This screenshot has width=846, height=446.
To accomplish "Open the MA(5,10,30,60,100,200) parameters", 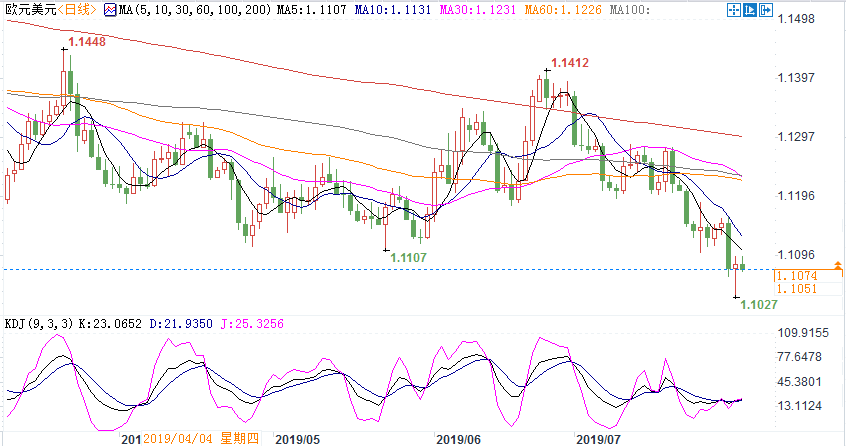I will (179, 9).
